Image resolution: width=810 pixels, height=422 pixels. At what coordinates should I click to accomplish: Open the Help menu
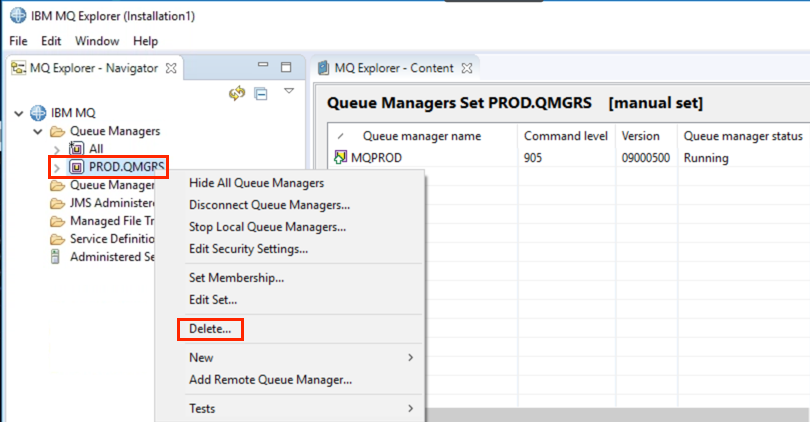(x=145, y=41)
